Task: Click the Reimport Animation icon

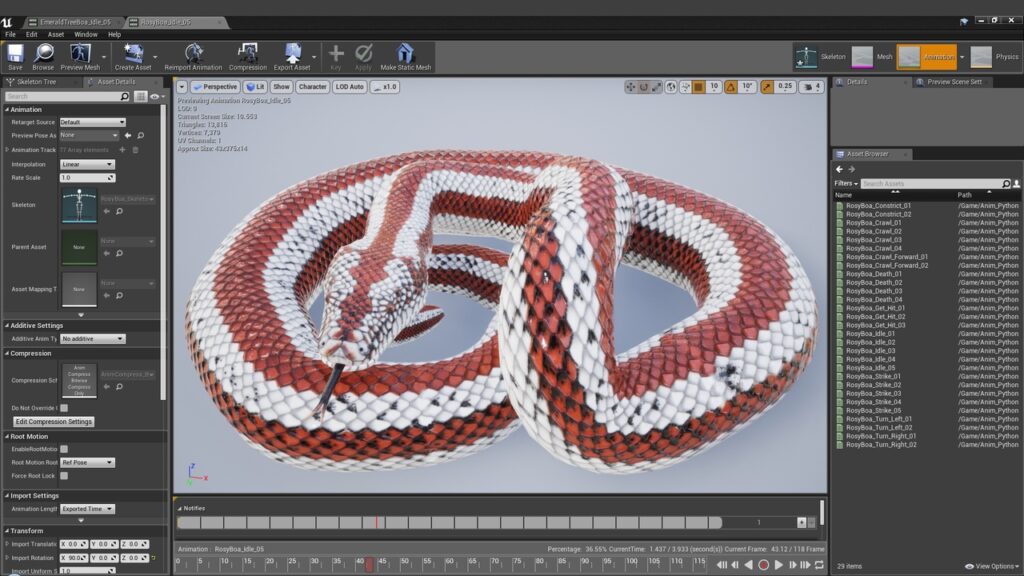Action: (x=193, y=55)
